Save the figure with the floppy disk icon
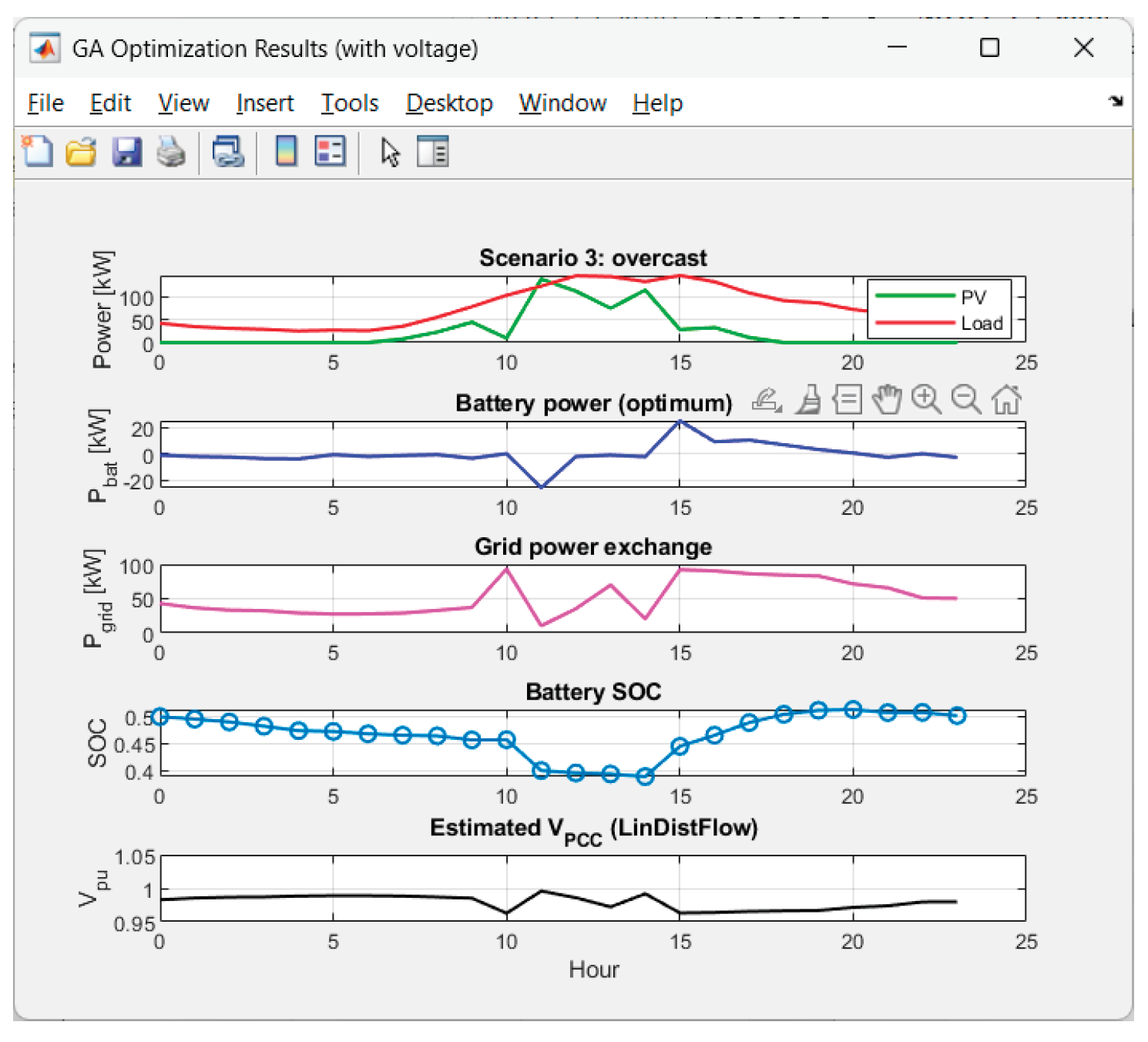Viewport: 1148px width, 1042px height. (126, 152)
